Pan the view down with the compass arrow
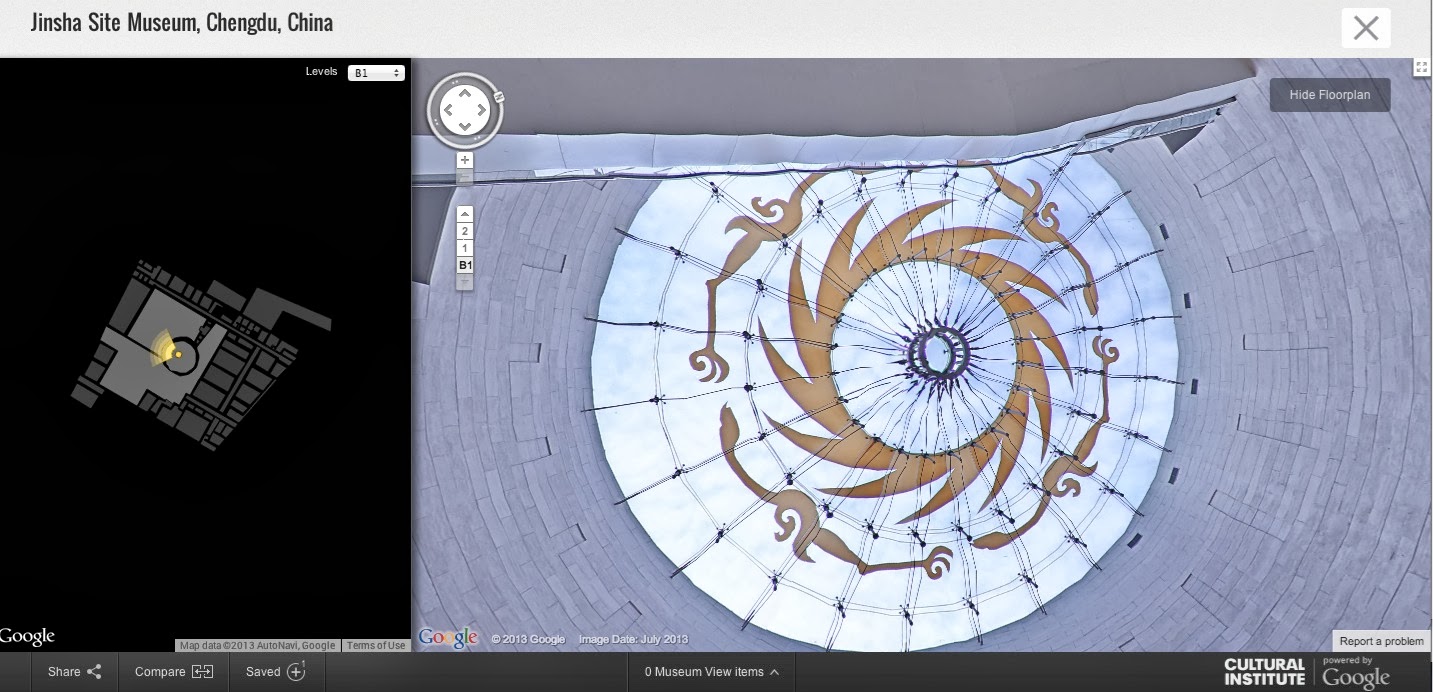Image resolution: width=1433 pixels, height=692 pixels. pos(465,127)
